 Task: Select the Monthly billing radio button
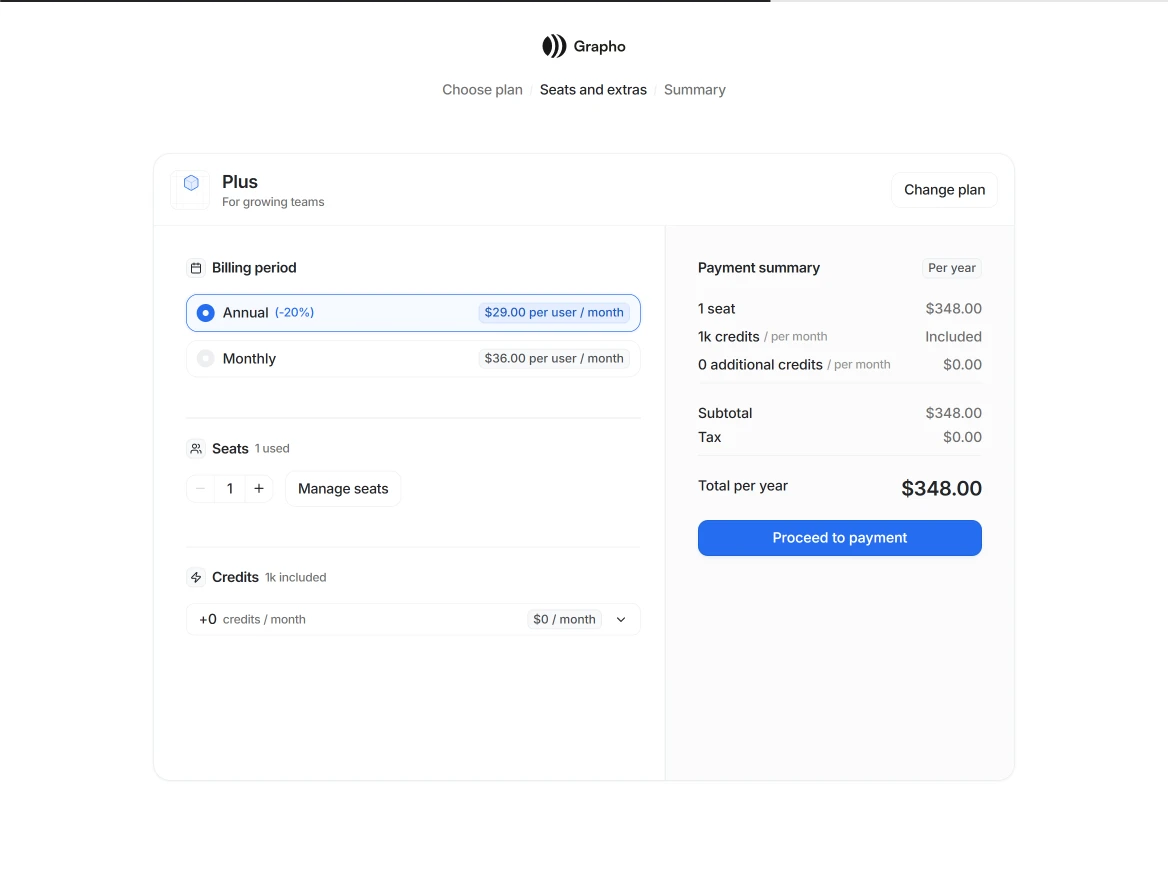coord(206,359)
